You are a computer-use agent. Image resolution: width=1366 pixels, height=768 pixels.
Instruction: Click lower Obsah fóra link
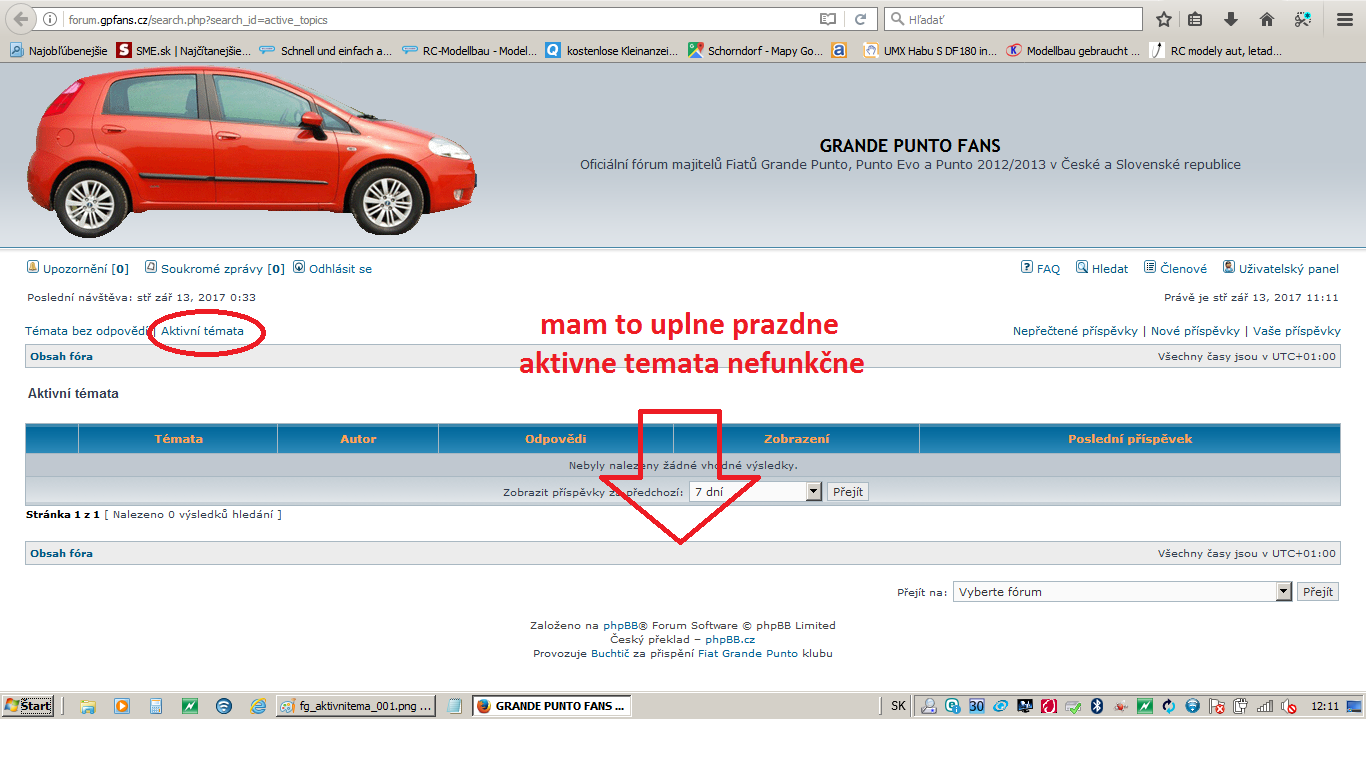(61, 554)
